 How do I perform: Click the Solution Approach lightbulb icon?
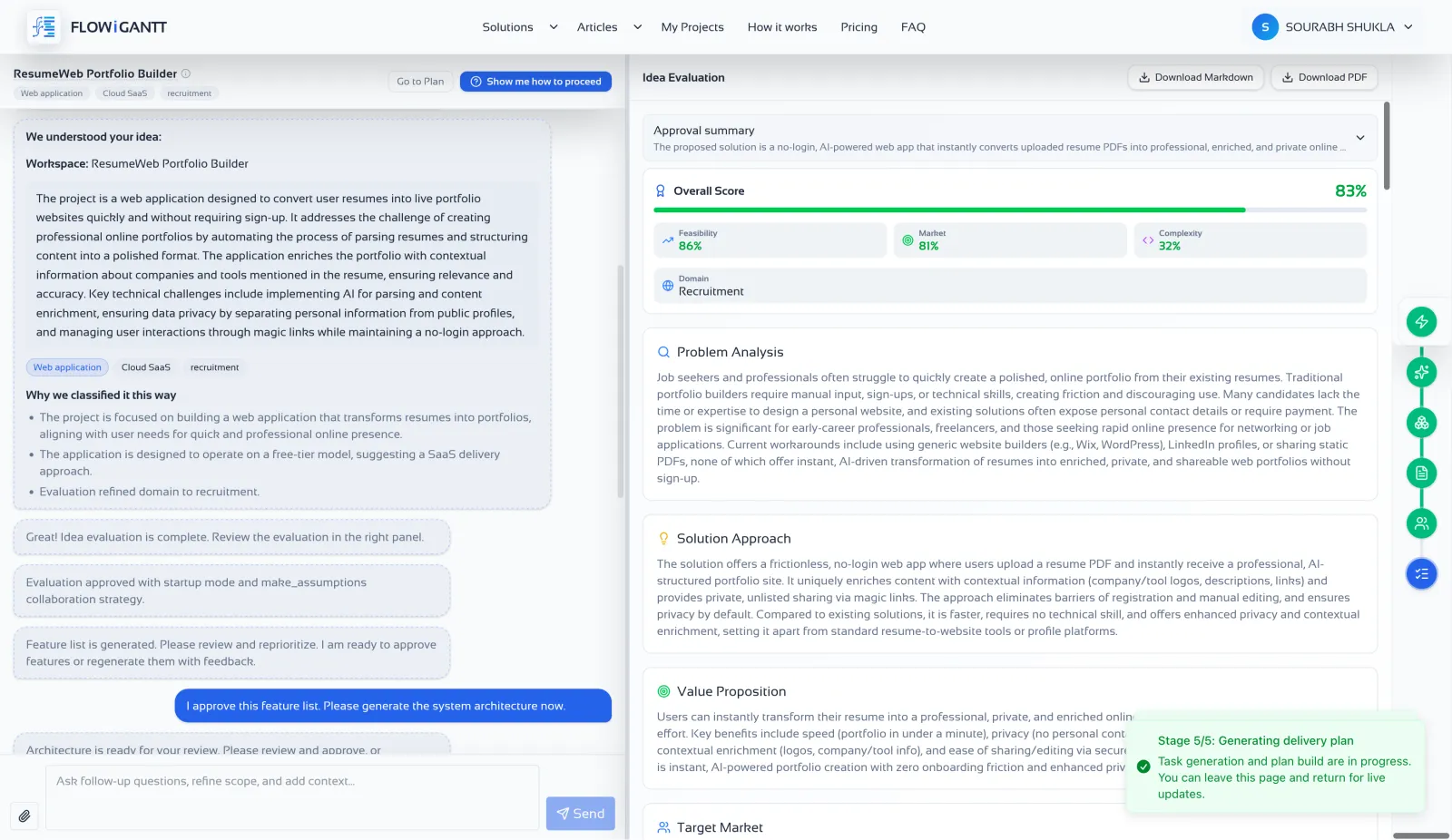point(663,539)
